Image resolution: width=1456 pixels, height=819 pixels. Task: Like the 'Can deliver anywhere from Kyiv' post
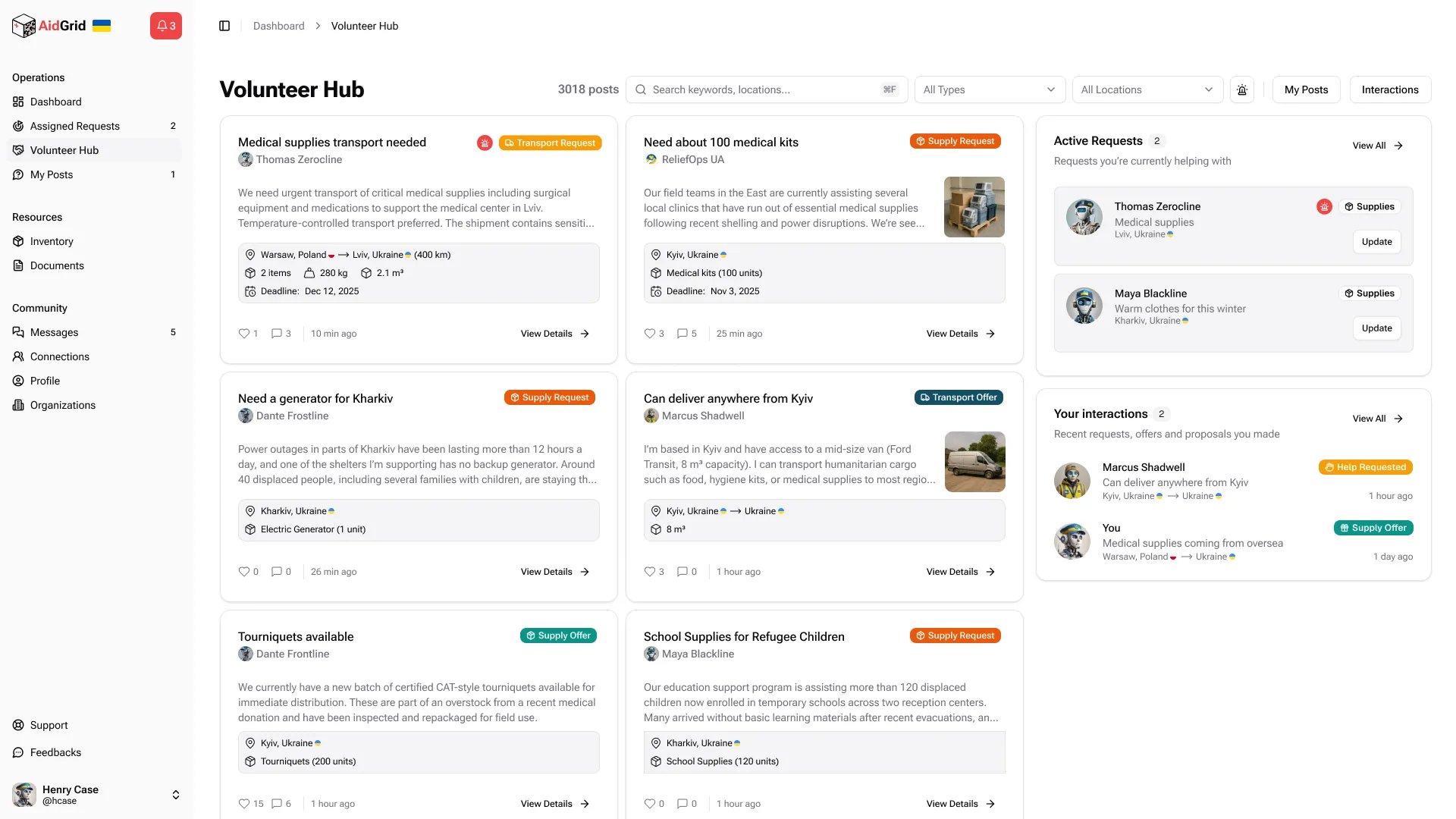click(x=649, y=571)
